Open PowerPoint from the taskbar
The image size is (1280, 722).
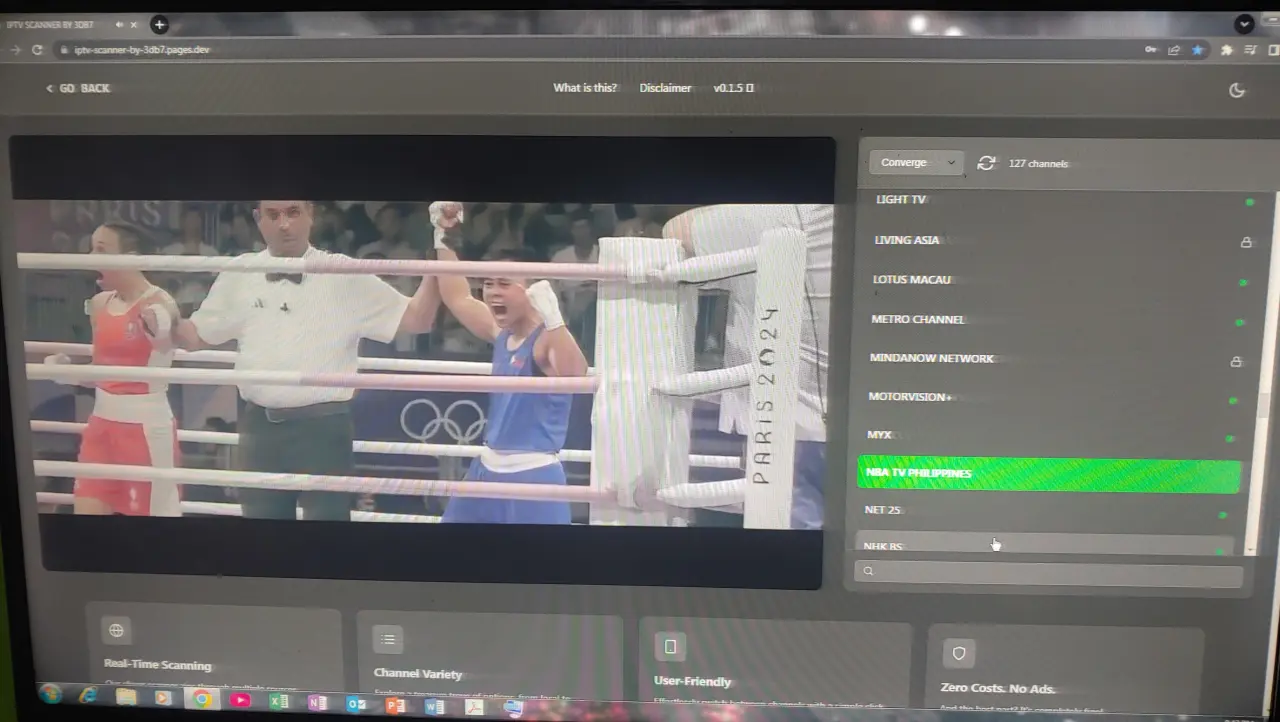(x=396, y=705)
